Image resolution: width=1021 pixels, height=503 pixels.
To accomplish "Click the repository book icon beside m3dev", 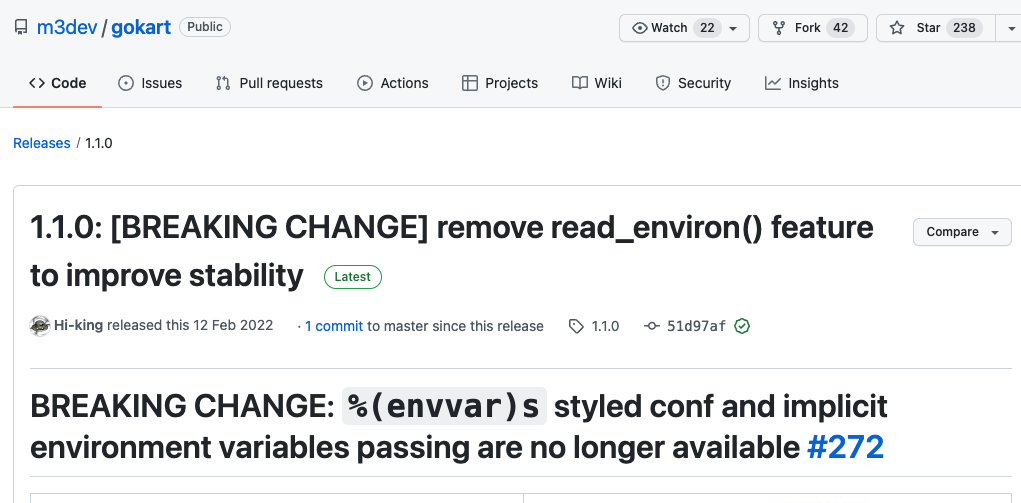I will [x=21, y=27].
